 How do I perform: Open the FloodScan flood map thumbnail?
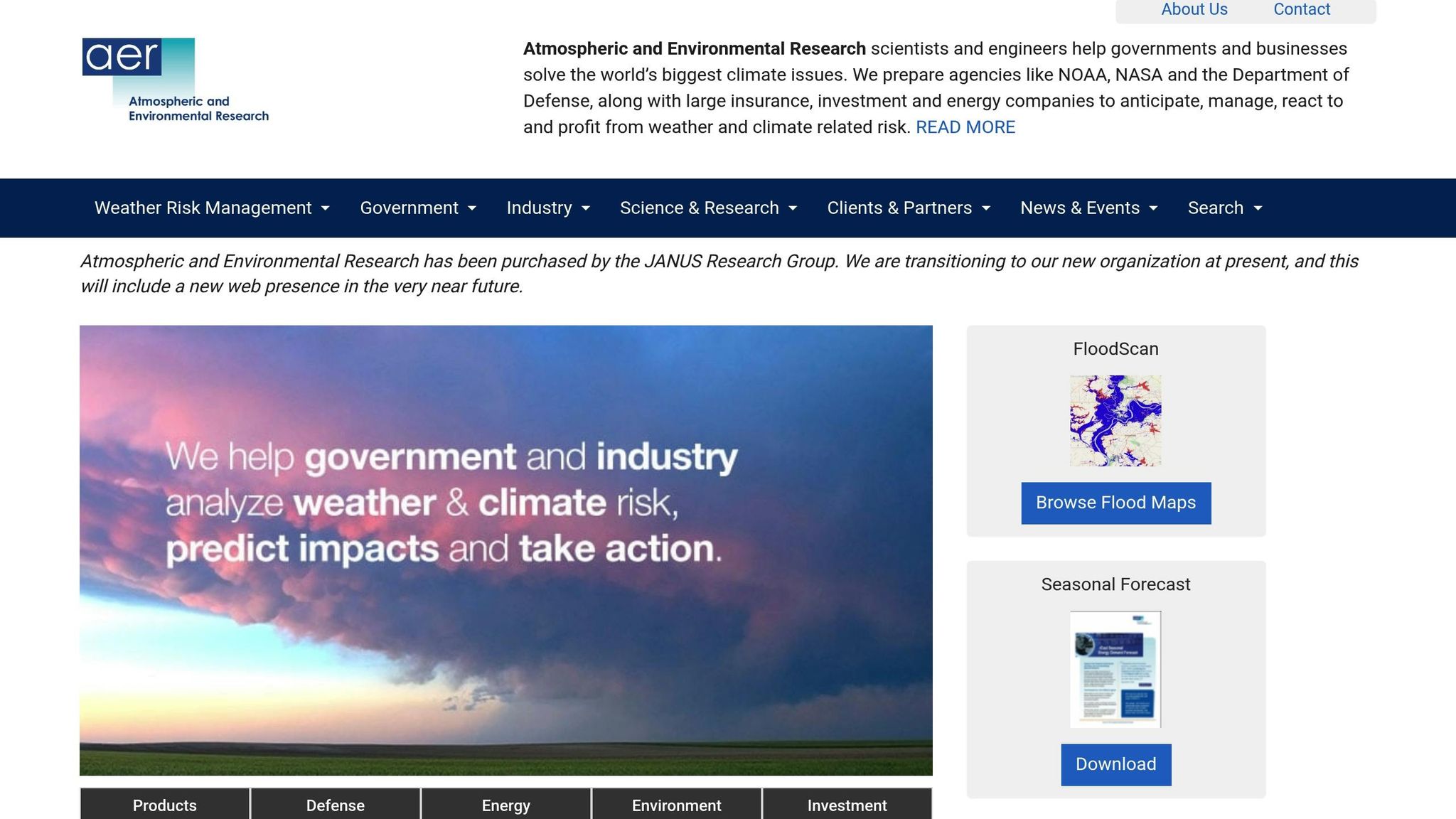point(1115,421)
